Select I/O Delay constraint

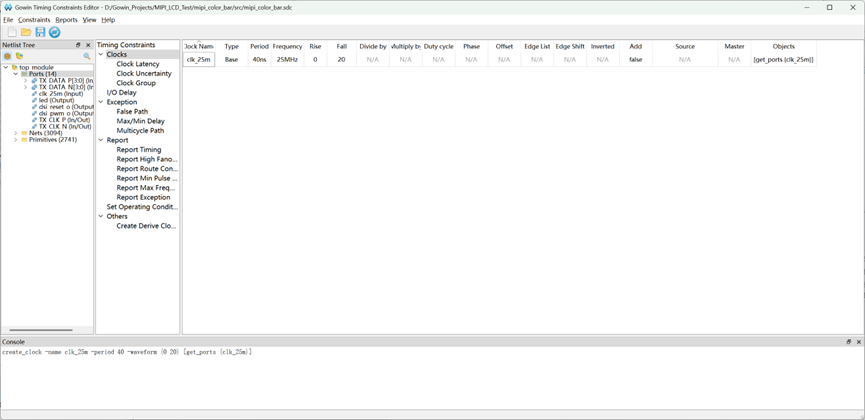point(121,93)
